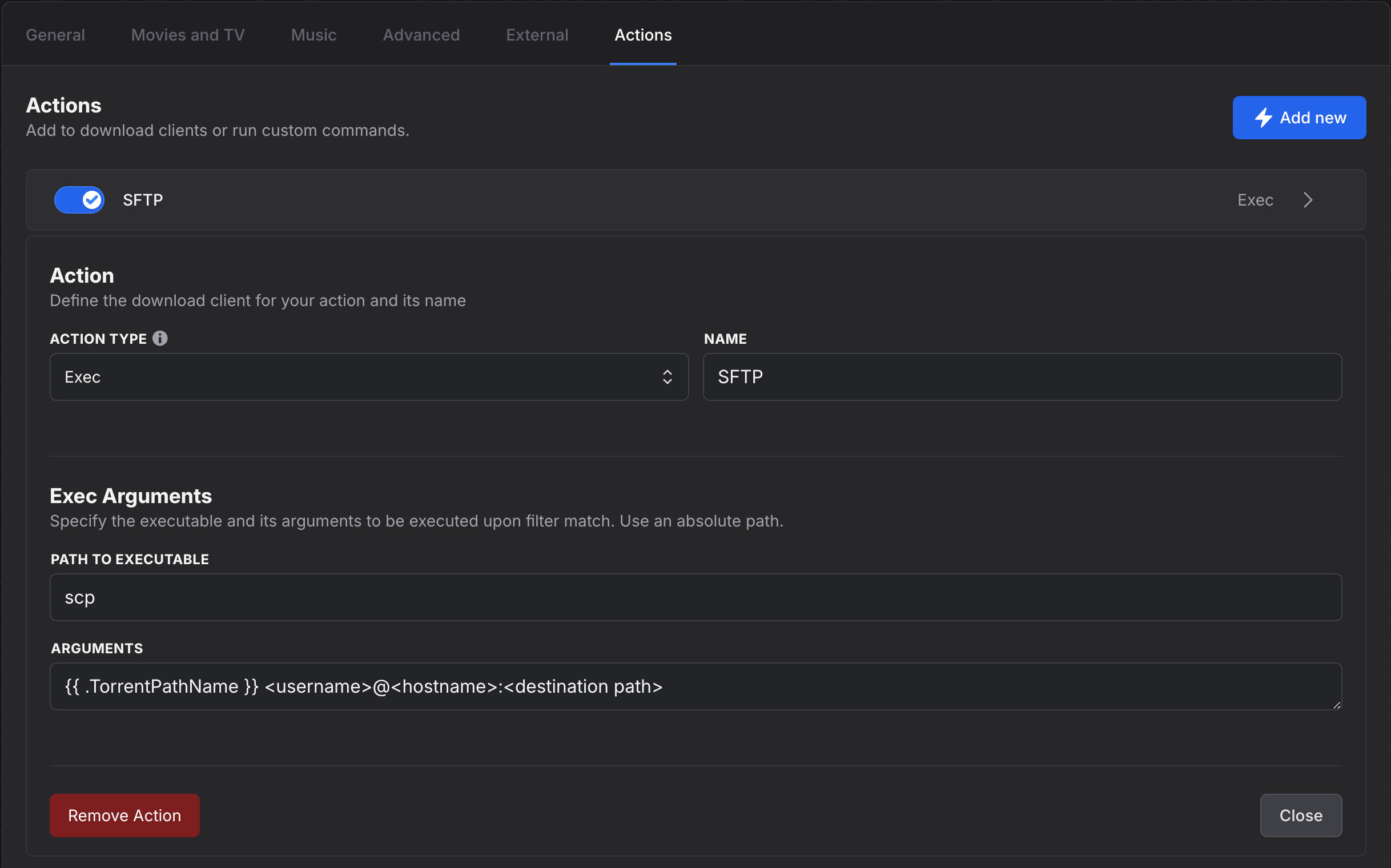Image resolution: width=1391 pixels, height=868 pixels.
Task: Click the Add new button
Action: [x=1298, y=118]
